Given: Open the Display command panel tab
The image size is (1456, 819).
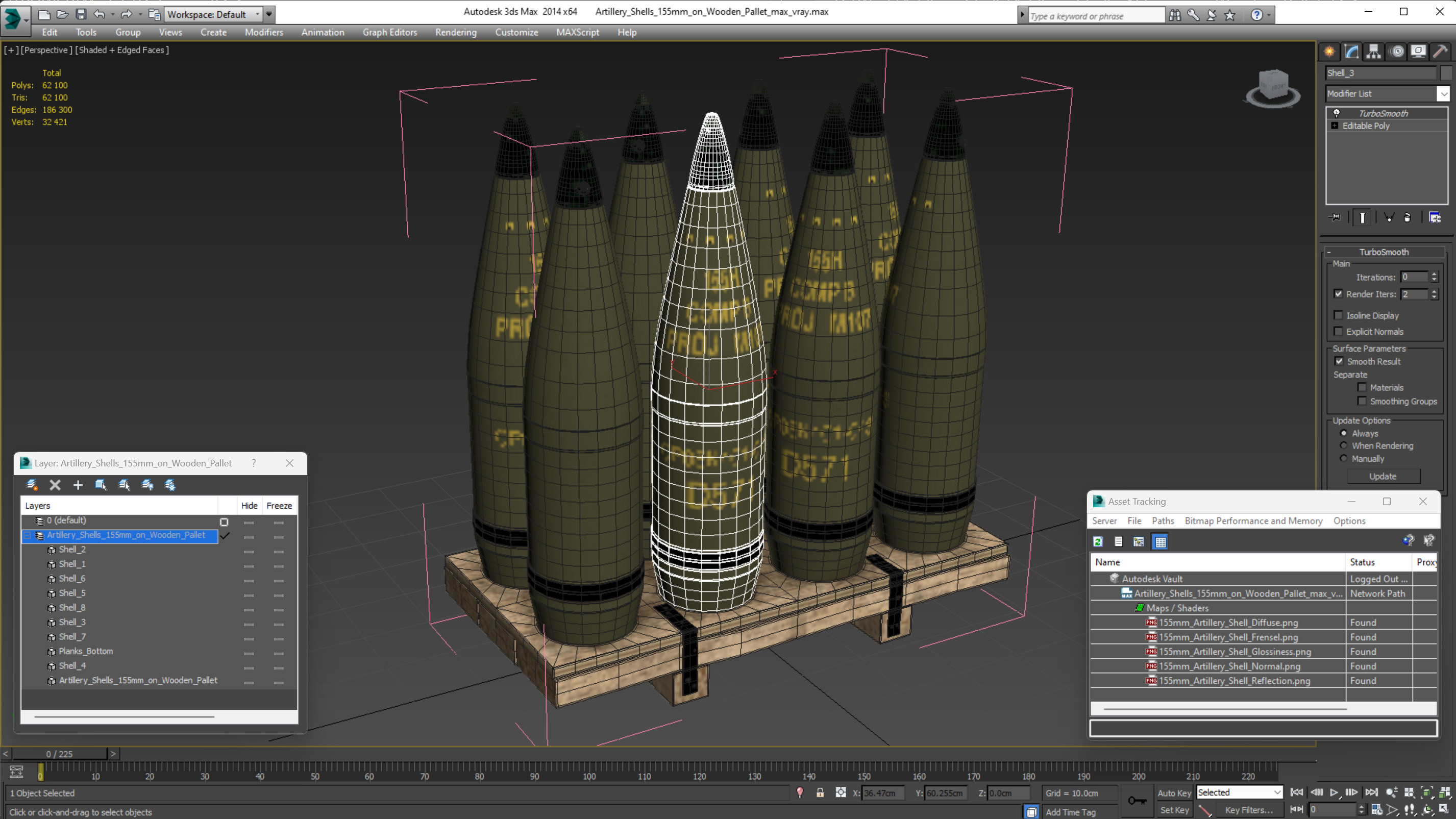Looking at the screenshot, I should (1418, 52).
